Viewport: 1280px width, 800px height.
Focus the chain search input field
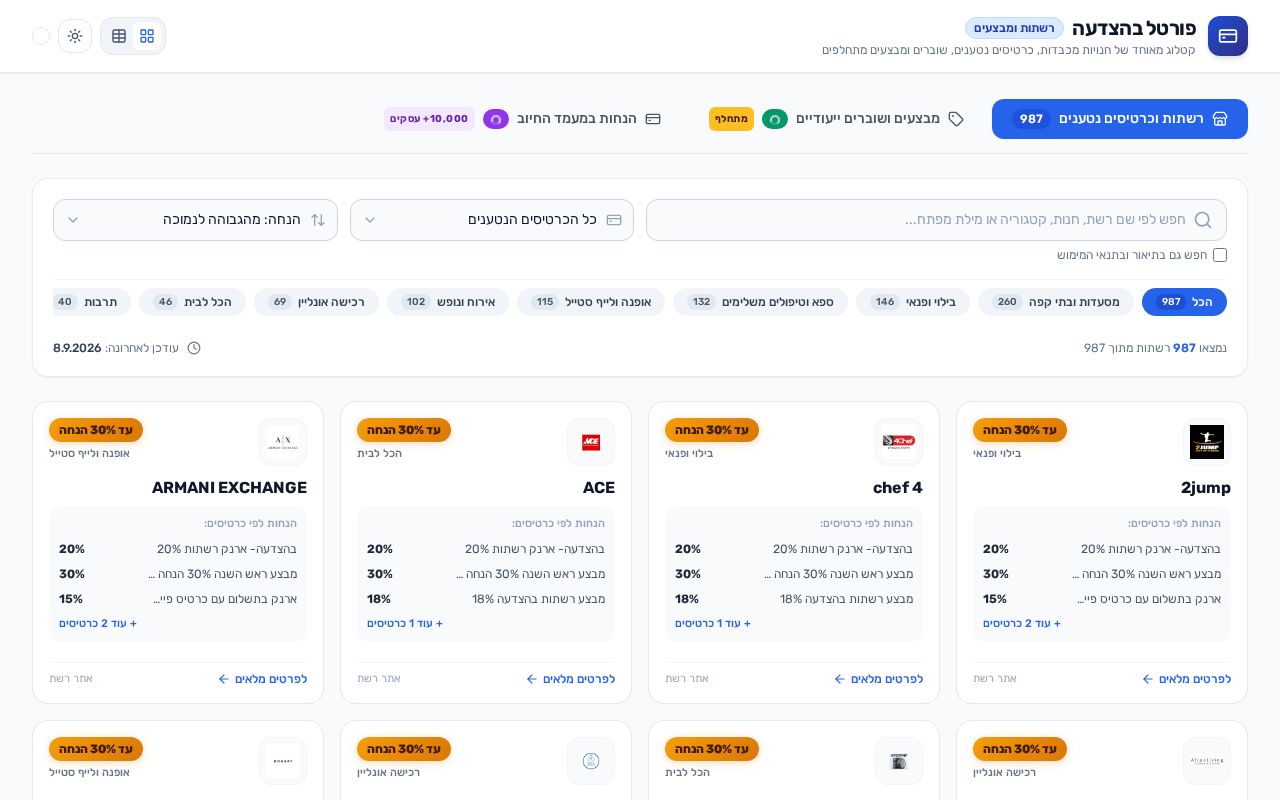click(x=936, y=220)
